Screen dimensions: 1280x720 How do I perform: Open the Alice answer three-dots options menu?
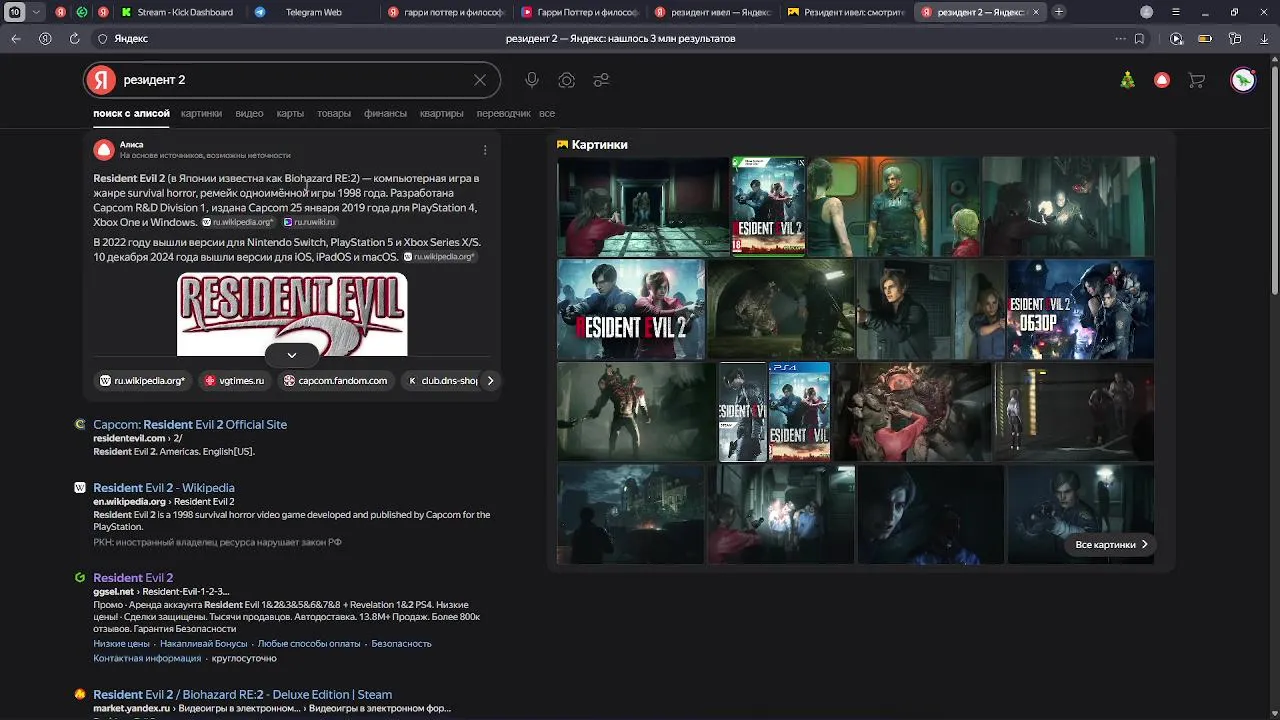click(485, 150)
